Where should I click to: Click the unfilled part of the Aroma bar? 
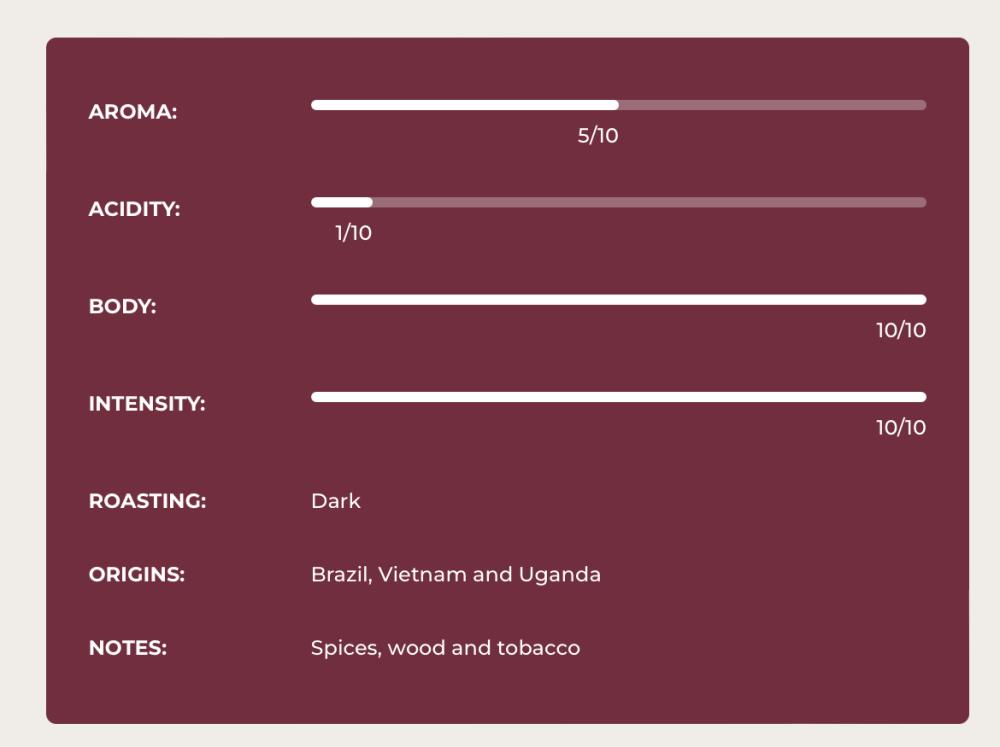click(x=772, y=105)
